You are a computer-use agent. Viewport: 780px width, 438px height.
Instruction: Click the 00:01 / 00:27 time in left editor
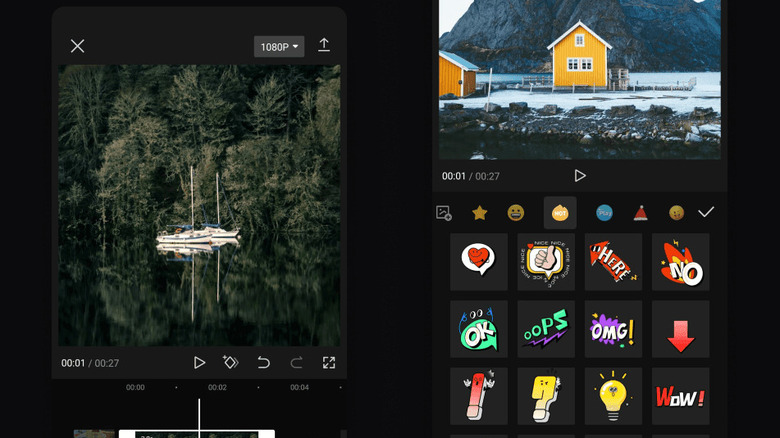coord(90,363)
